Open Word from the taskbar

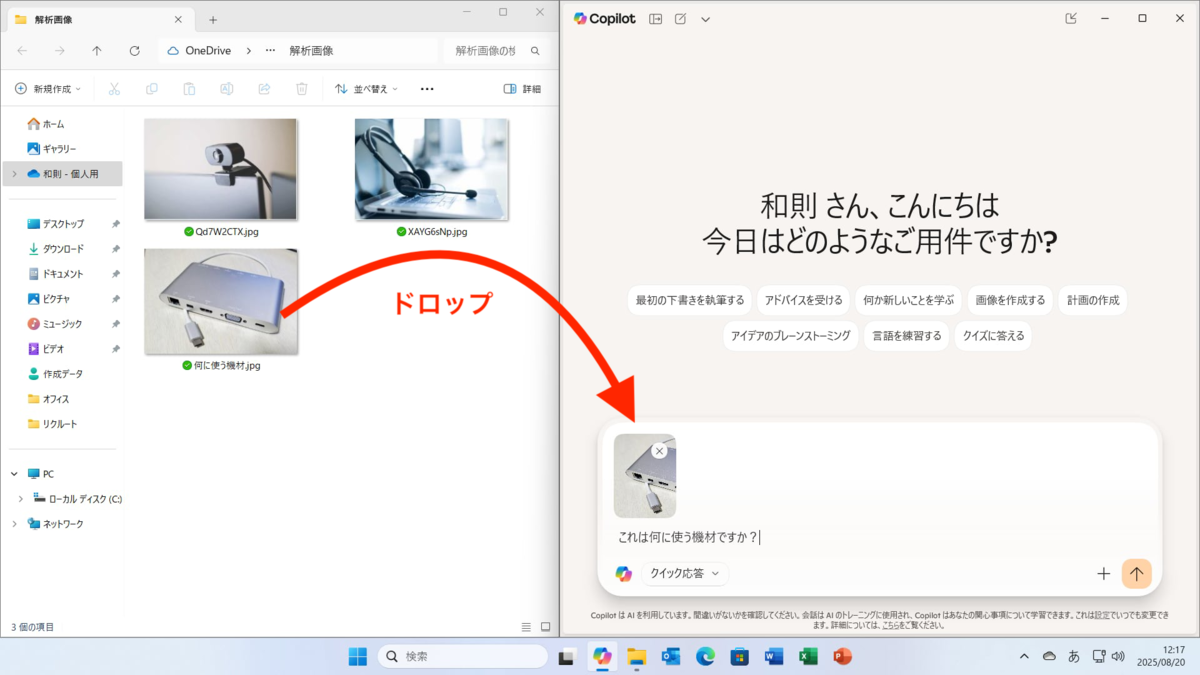[773, 656]
